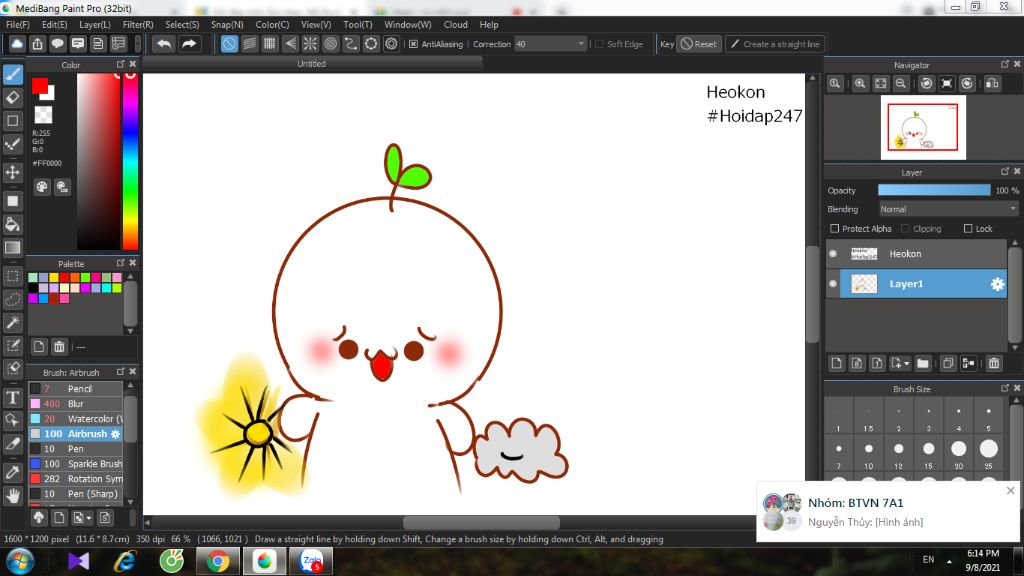This screenshot has width=1024, height=576.
Task: Enable crisscross grid snap
Action: (270, 44)
